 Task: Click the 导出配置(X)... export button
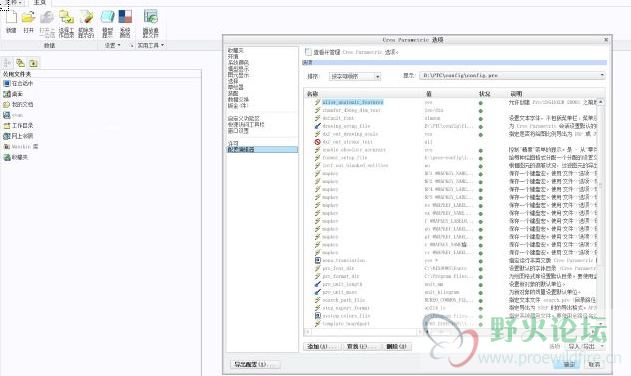(x=256, y=364)
